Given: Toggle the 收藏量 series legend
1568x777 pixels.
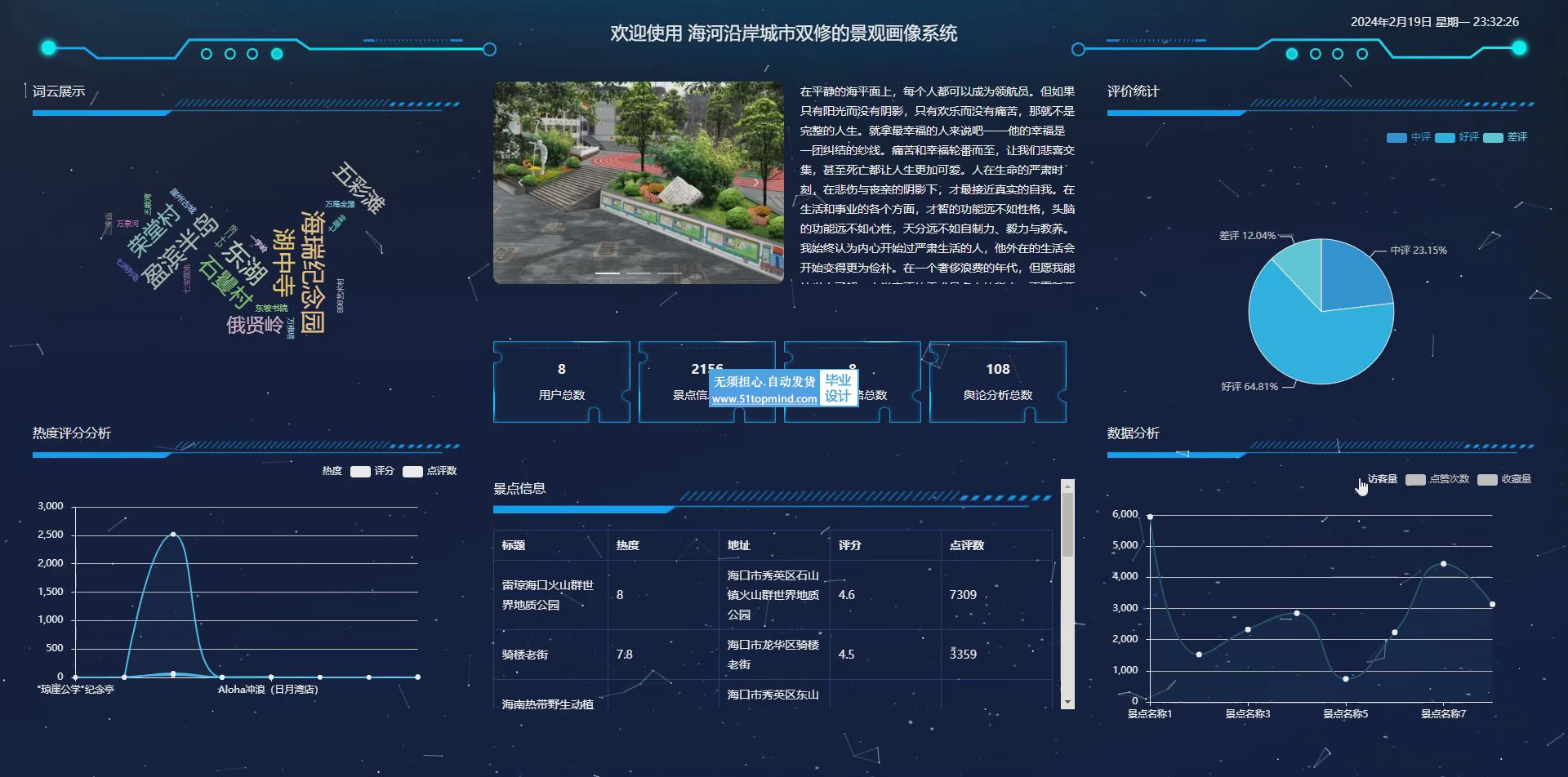Looking at the screenshot, I should pos(1504,479).
